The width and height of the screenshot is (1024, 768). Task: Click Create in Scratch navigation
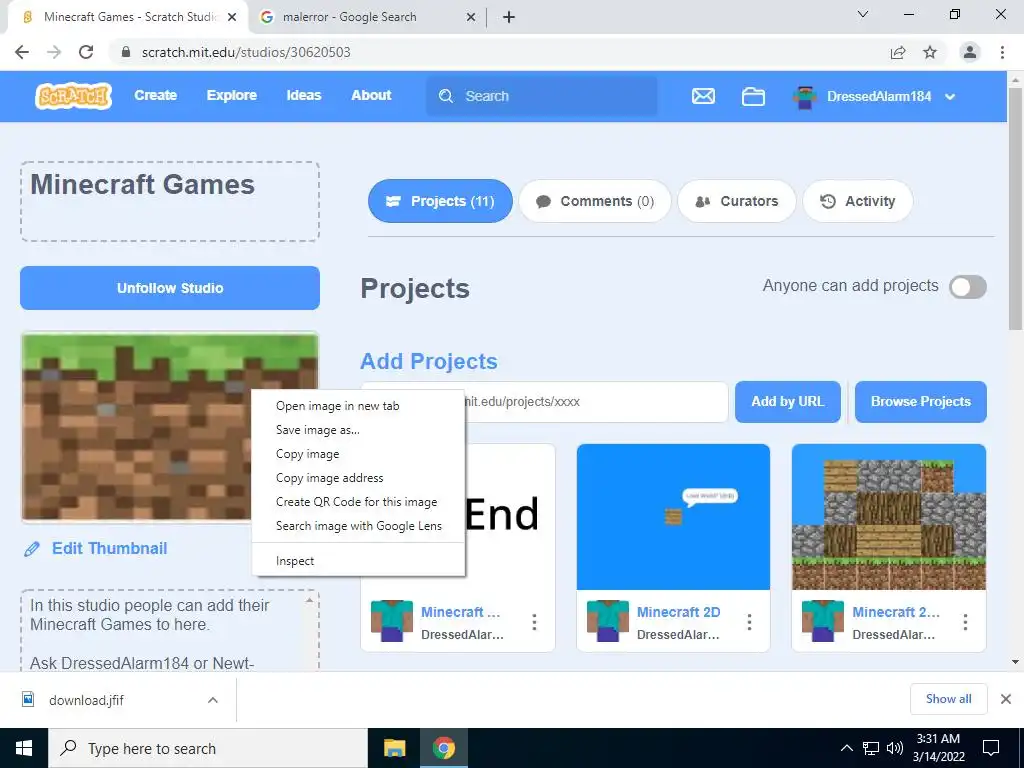(155, 95)
